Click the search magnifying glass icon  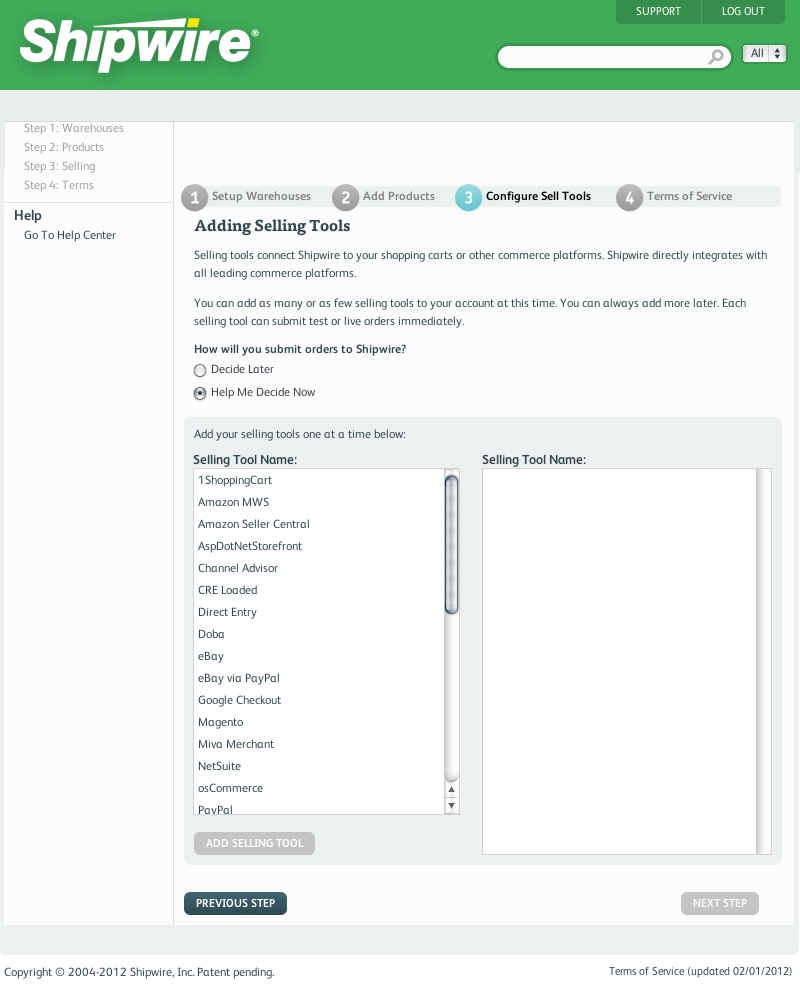(716, 57)
